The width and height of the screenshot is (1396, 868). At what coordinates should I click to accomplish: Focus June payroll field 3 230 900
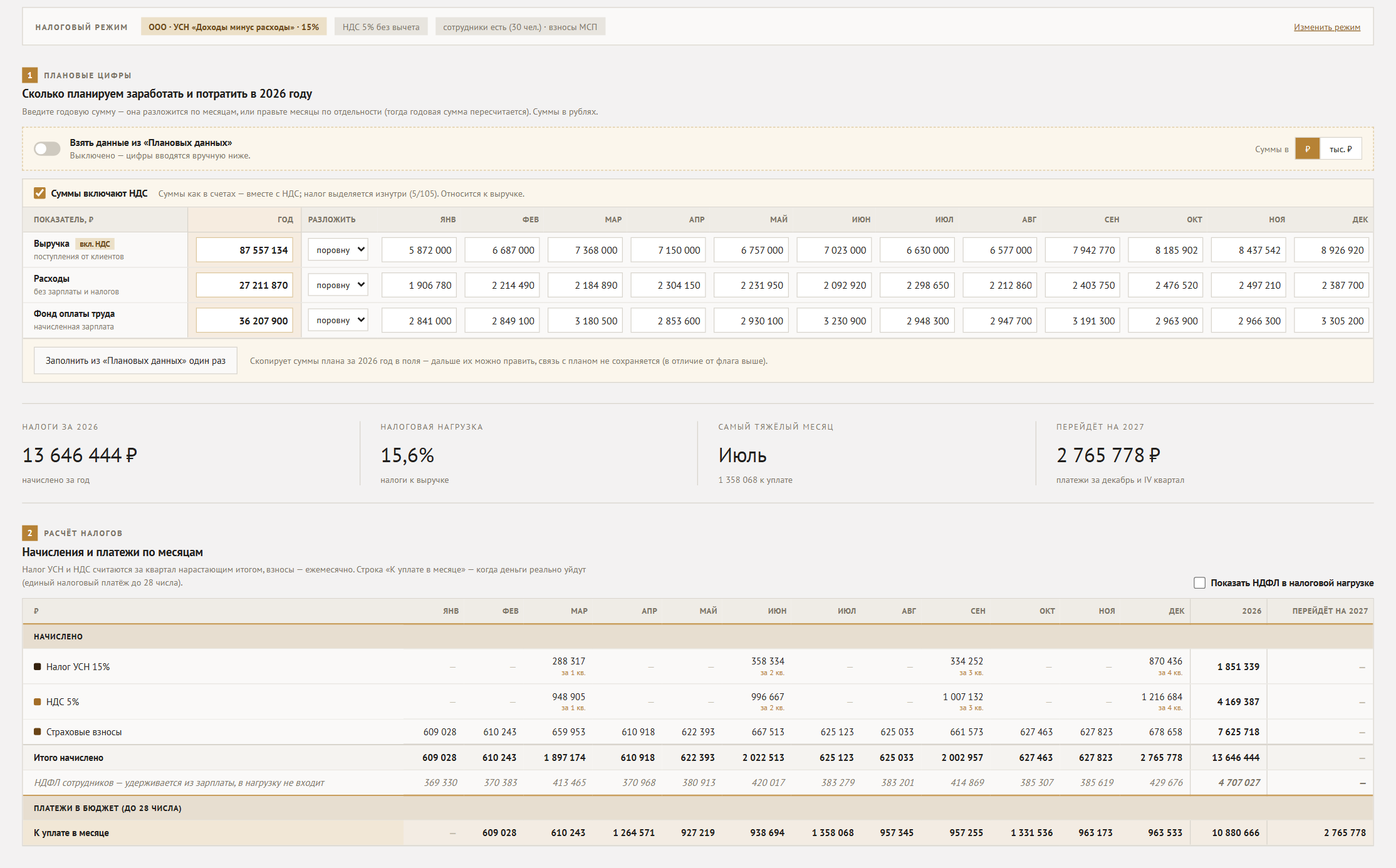[x=834, y=321]
